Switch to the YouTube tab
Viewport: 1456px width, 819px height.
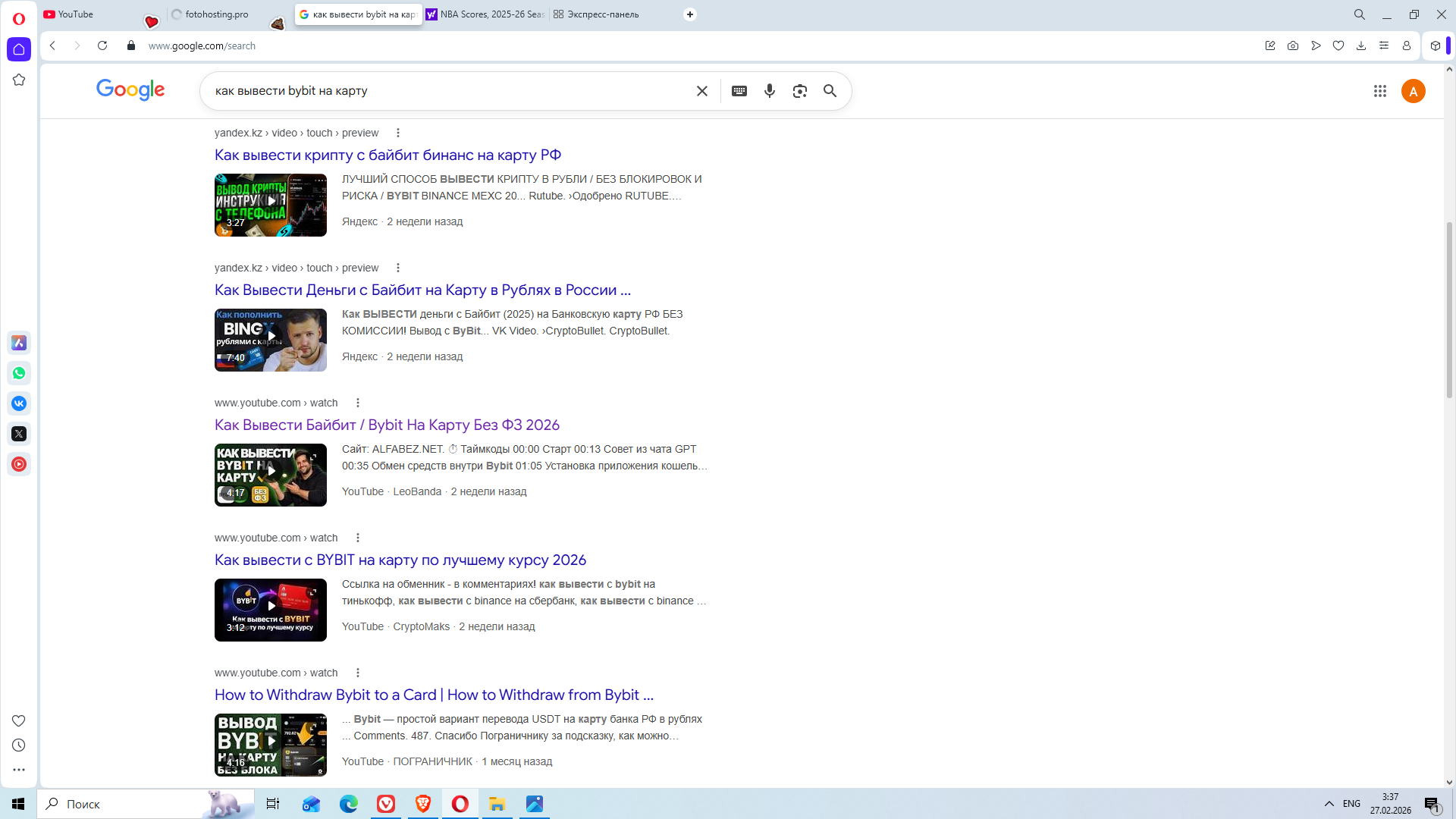click(76, 14)
